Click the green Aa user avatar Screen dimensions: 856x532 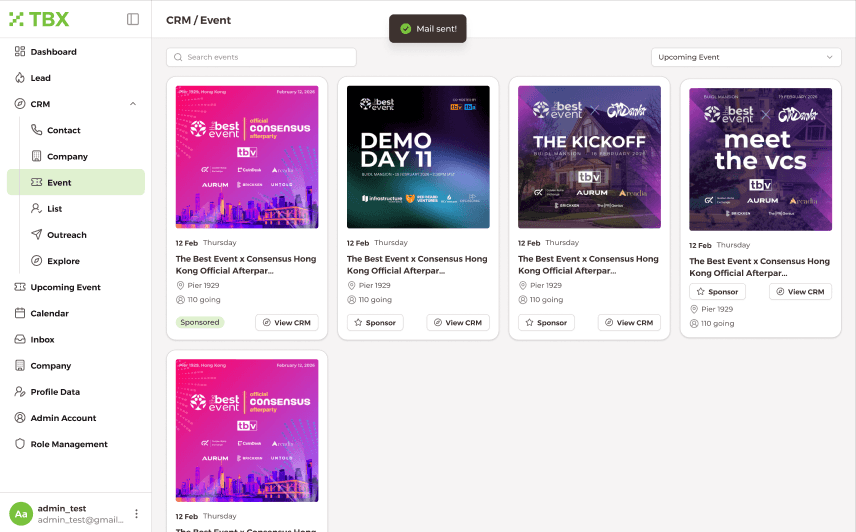pyautogui.click(x=21, y=513)
